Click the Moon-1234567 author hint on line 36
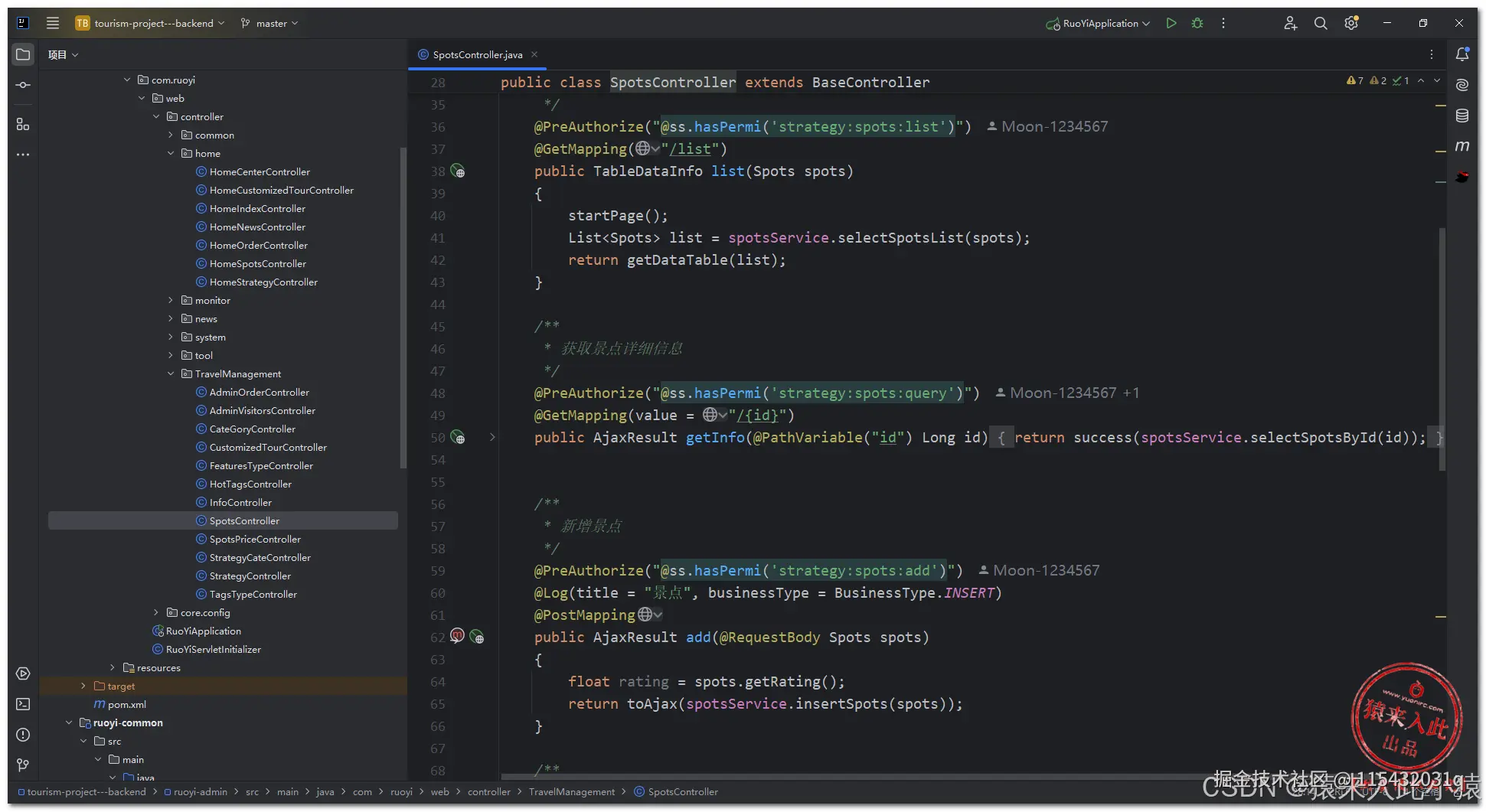Image resolution: width=1486 pixels, height=812 pixels. (1047, 126)
